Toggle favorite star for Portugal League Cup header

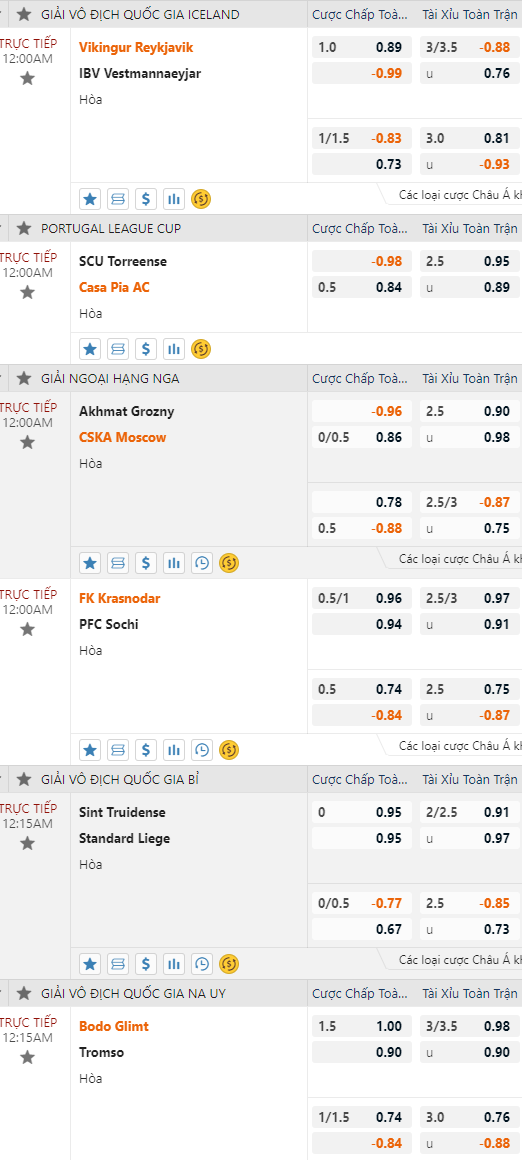point(24,229)
